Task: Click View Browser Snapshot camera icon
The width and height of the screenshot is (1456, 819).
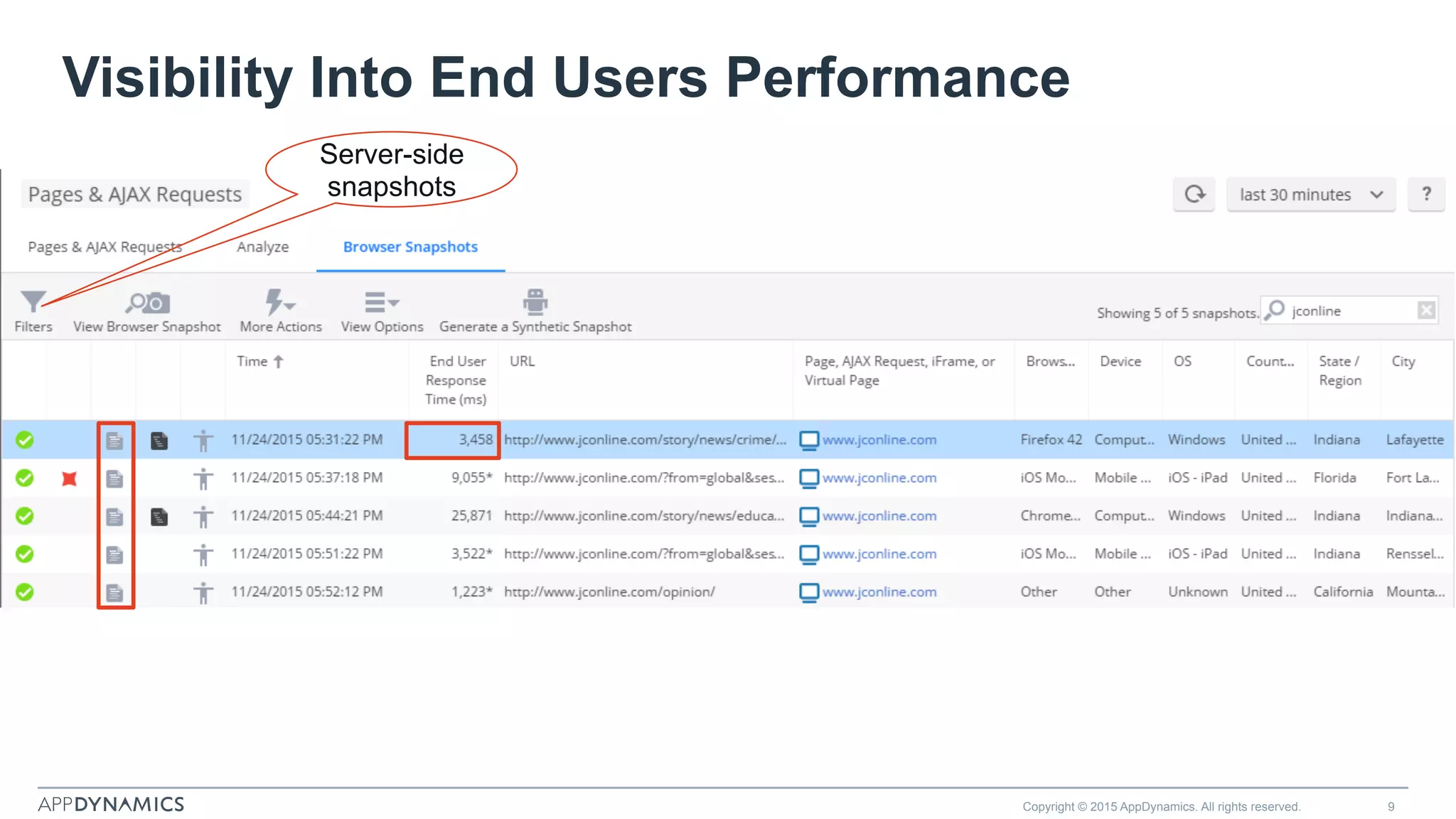Action: click(148, 303)
